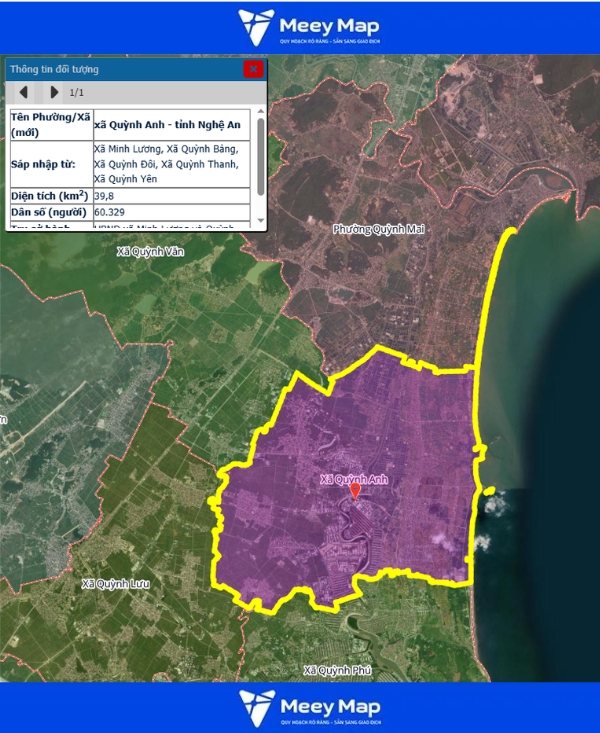
Task: Go to next object with right arrow
Action: [x=54, y=93]
